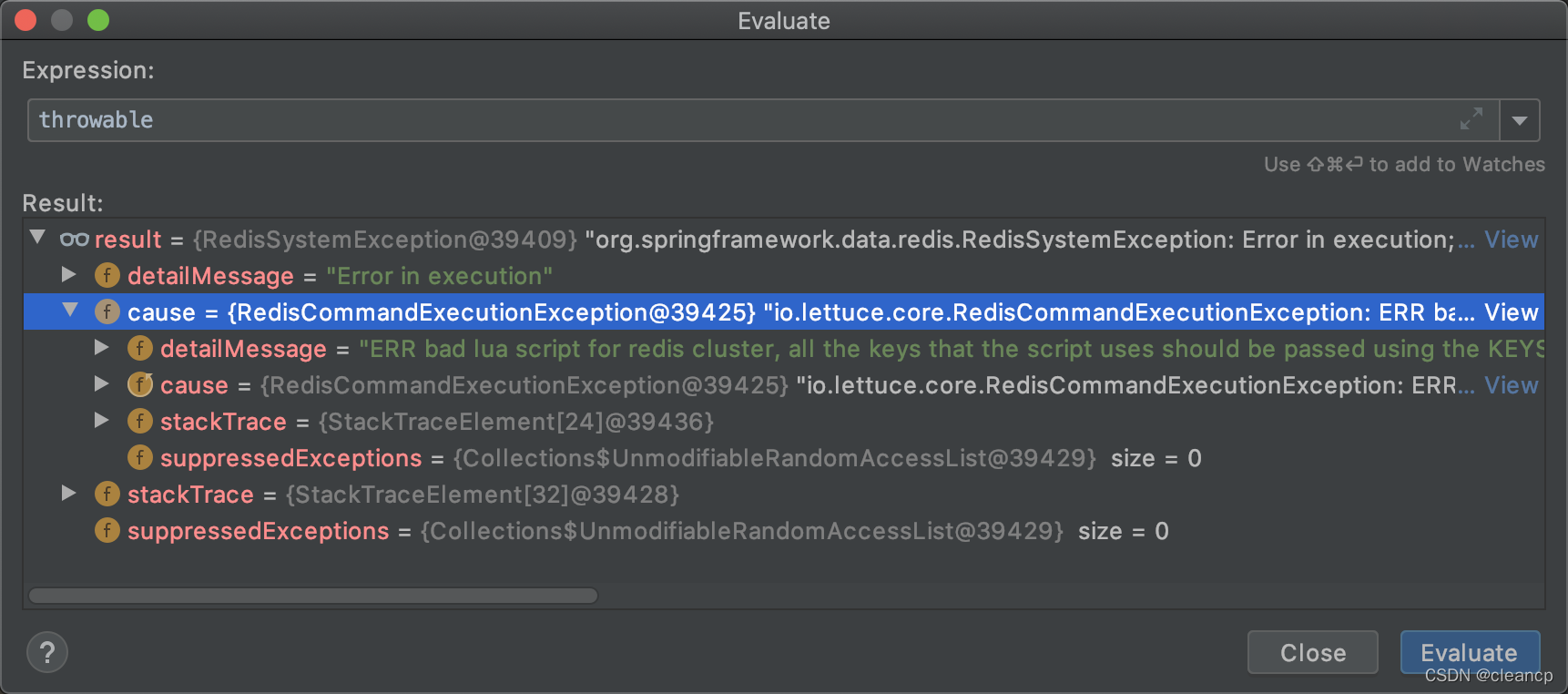Screen dimensions: 1568x694
Task: Expand the StackTraceElement[24] stackTrace node
Action: pyautogui.click(x=102, y=420)
